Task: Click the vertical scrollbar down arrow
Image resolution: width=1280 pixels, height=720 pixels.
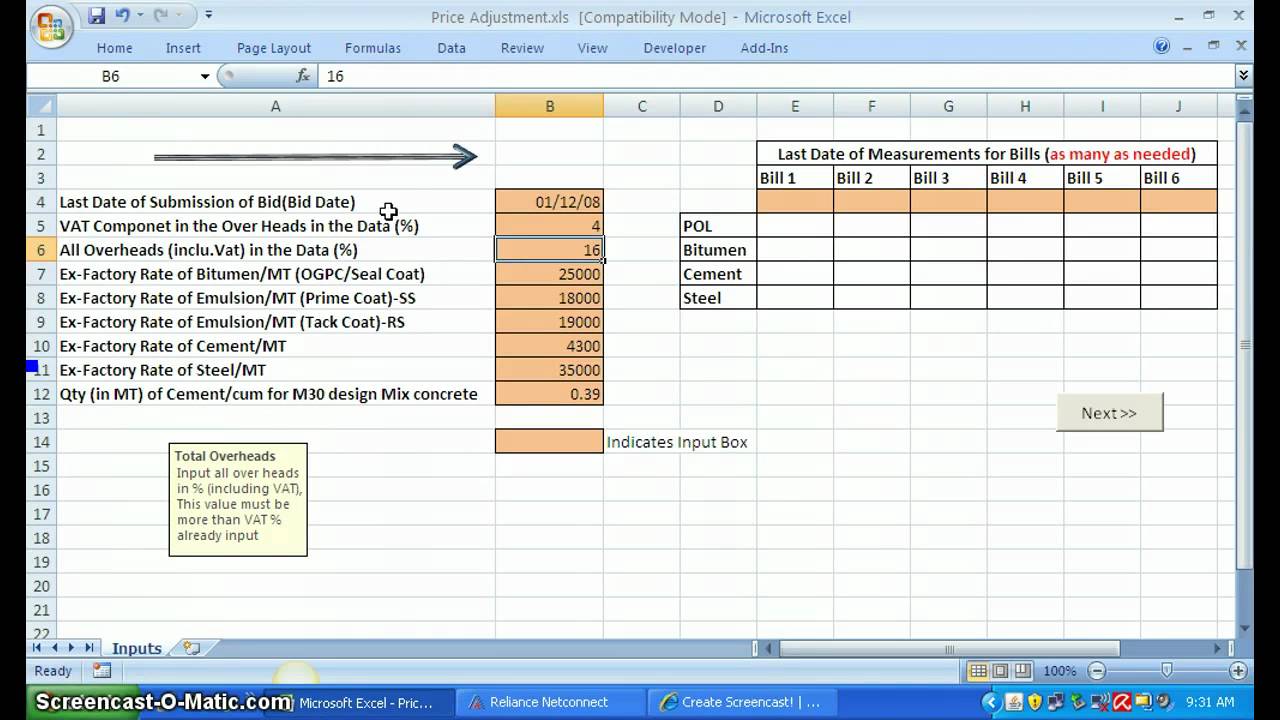Action: click(x=1244, y=628)
